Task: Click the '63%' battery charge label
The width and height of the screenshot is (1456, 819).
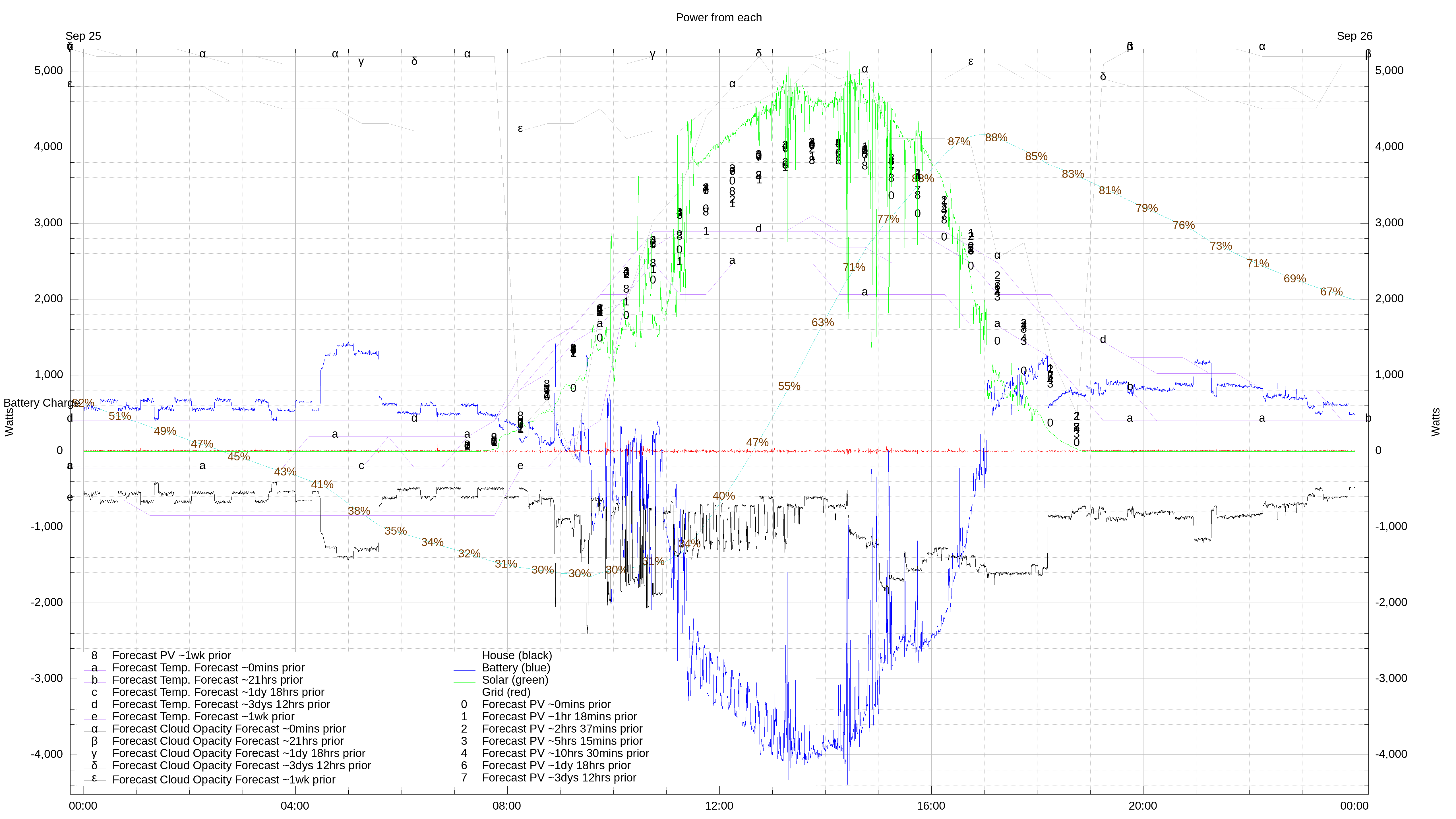Action: click(822, 323)
